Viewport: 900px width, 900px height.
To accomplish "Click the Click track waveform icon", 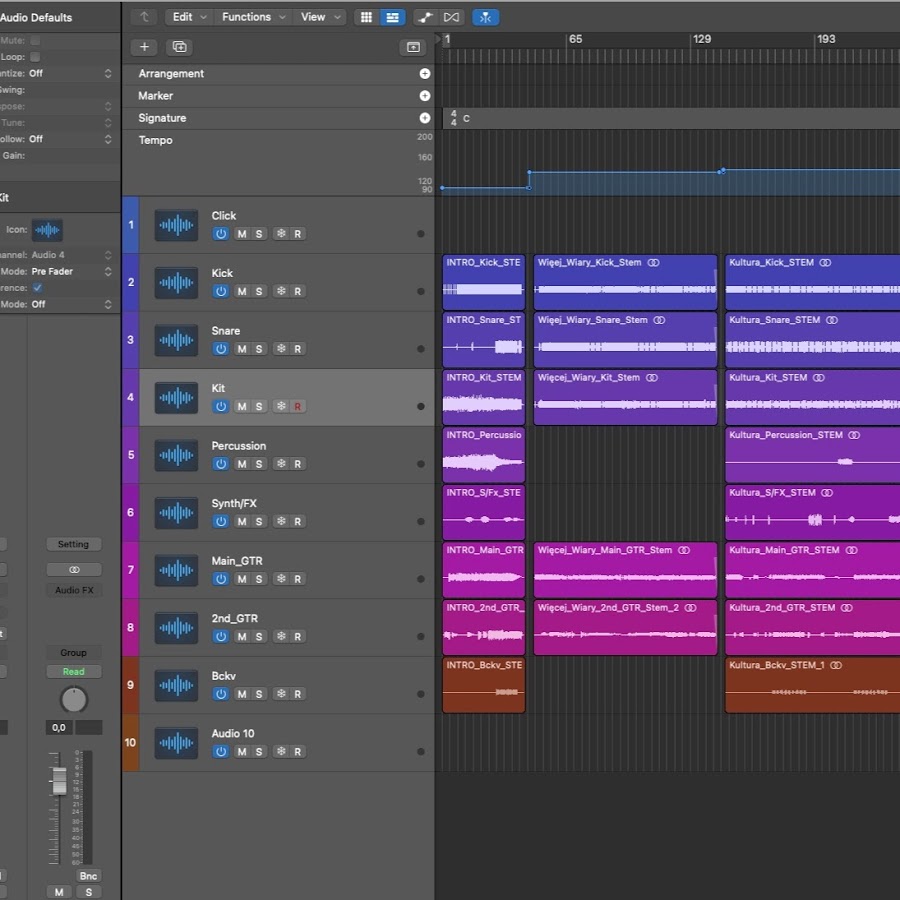I will point(176,225).
